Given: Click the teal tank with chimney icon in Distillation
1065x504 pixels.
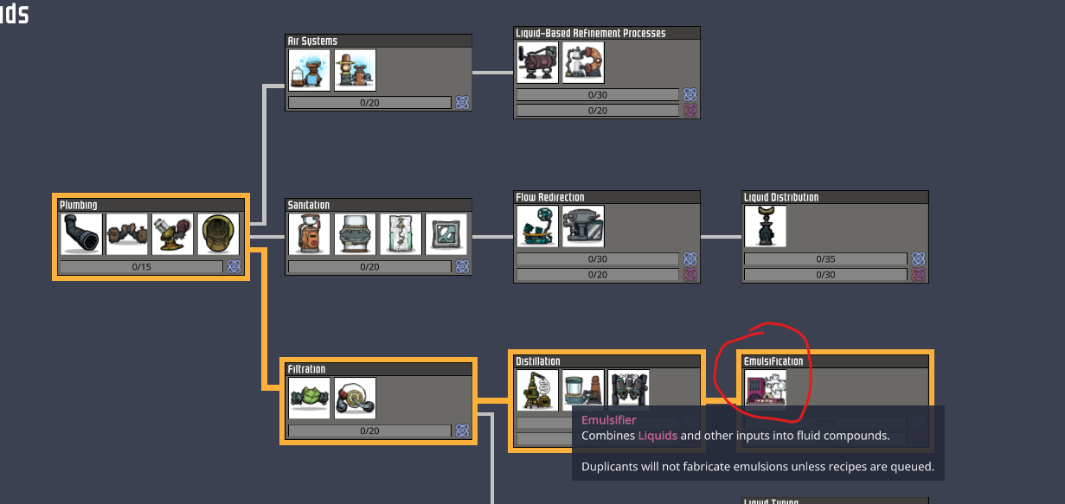Looking at the screenshot, I should coord(583,390).
